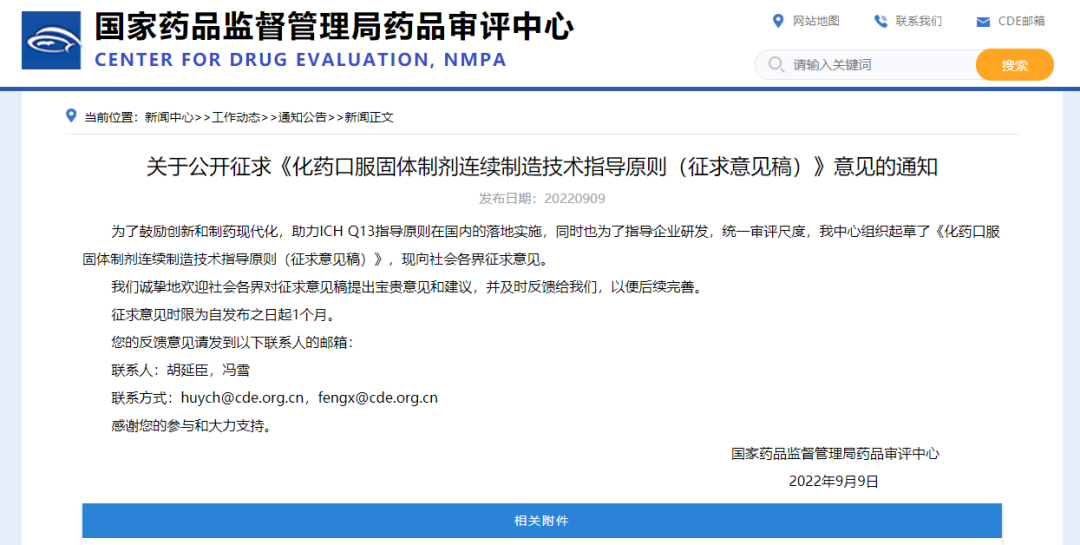Open the 联系我们 link
This screenshot has height=545, width=1080.
point(918,21)
